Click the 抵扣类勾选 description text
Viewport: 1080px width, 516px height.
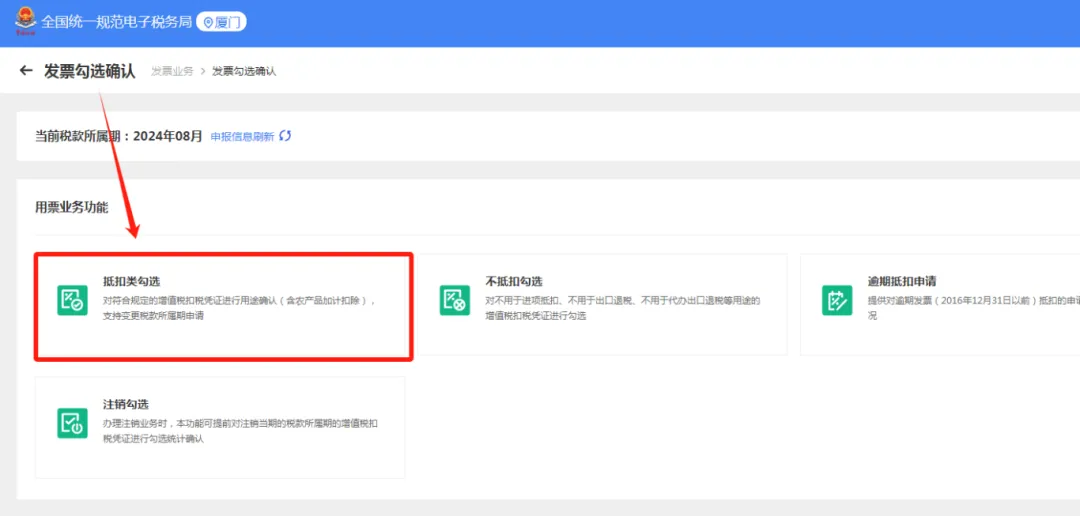click(239, 309)
